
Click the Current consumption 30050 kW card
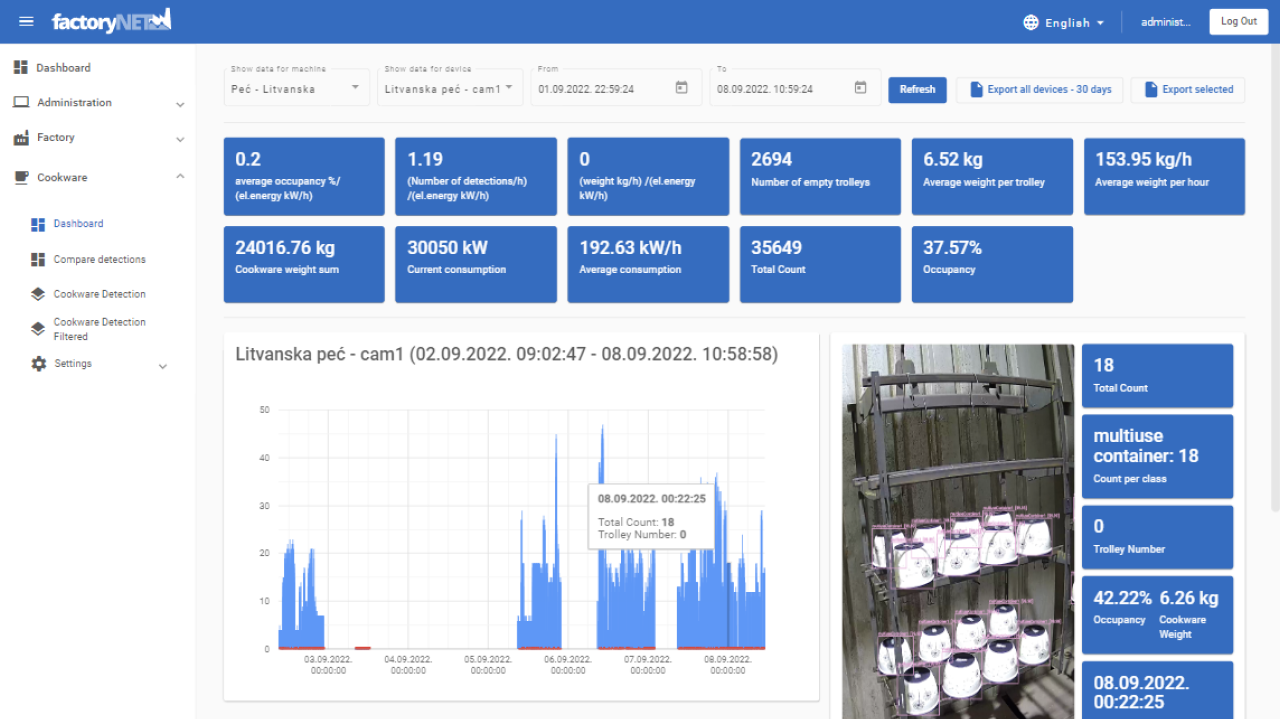pos(476,264)
